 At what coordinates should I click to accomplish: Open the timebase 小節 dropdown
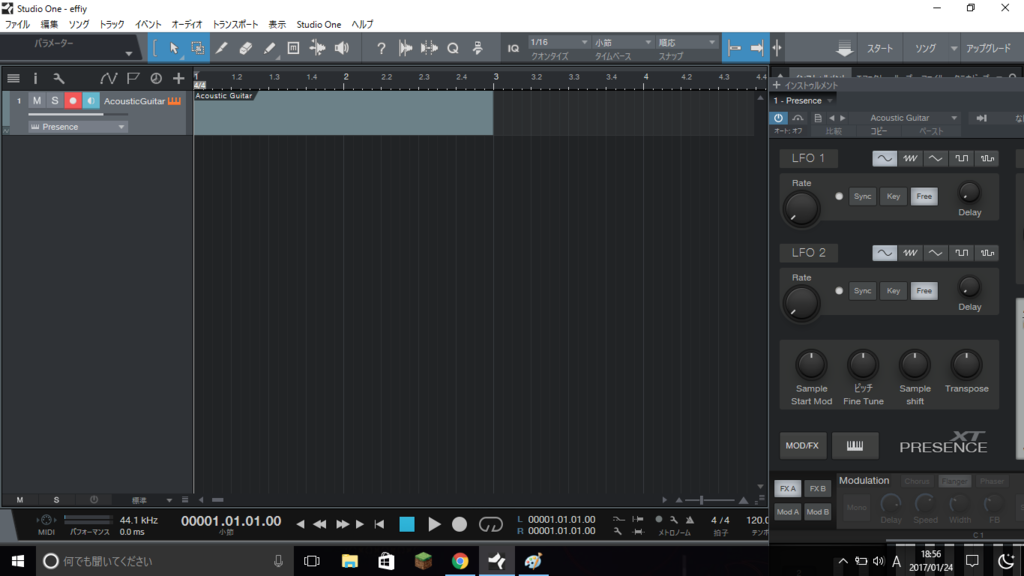coord(622,42)
